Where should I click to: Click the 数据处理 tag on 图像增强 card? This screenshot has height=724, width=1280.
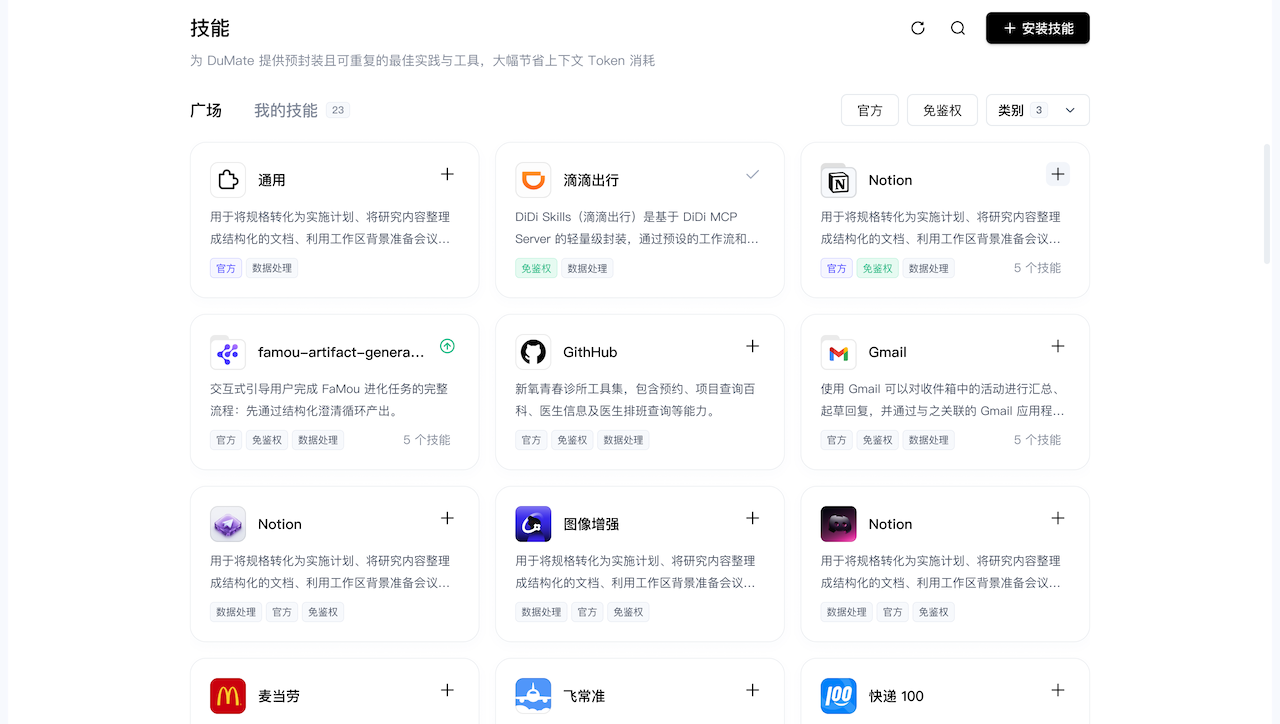(x=541, y=612)
